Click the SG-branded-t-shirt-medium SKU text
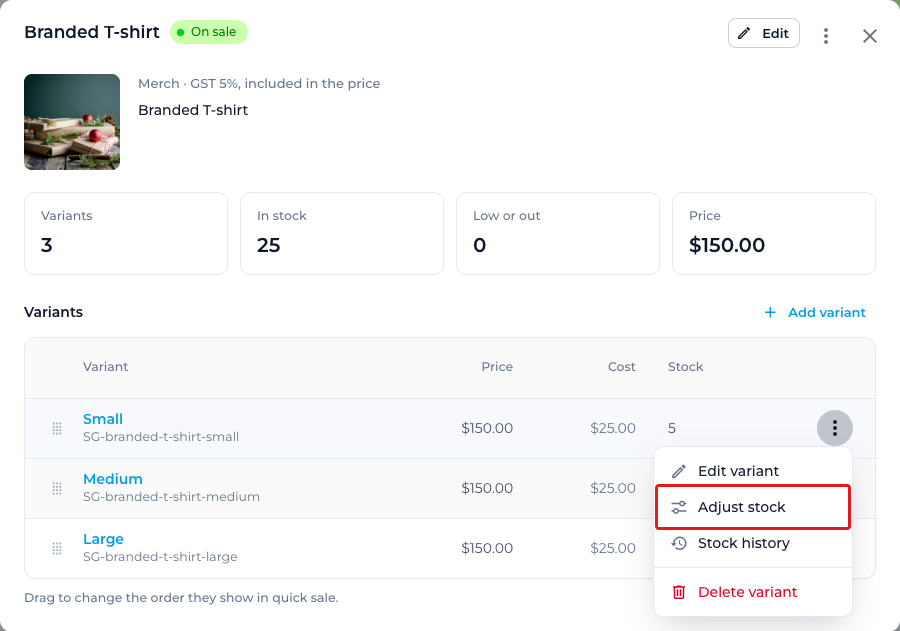Viewport: 900px width, 631px height. point(171,497)
